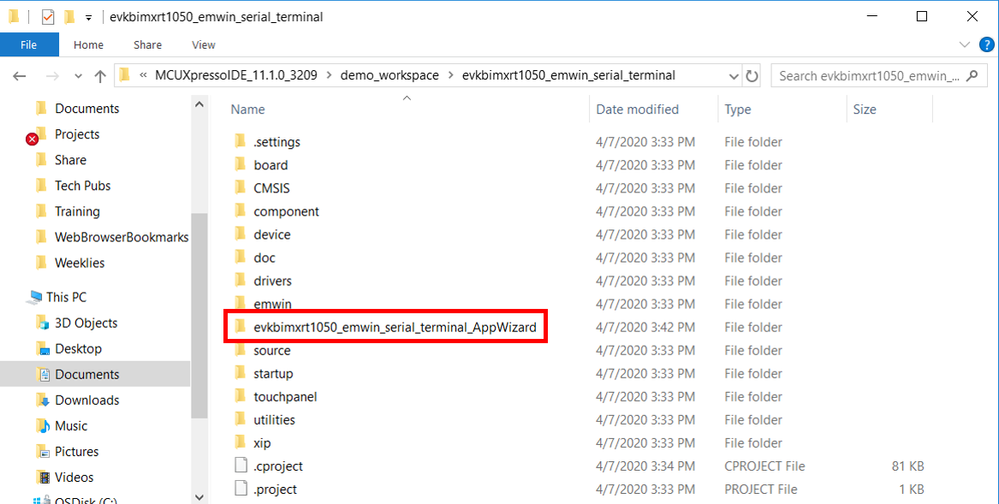Click the 3:42 PM date of AppWizard folder

point(645,328)
